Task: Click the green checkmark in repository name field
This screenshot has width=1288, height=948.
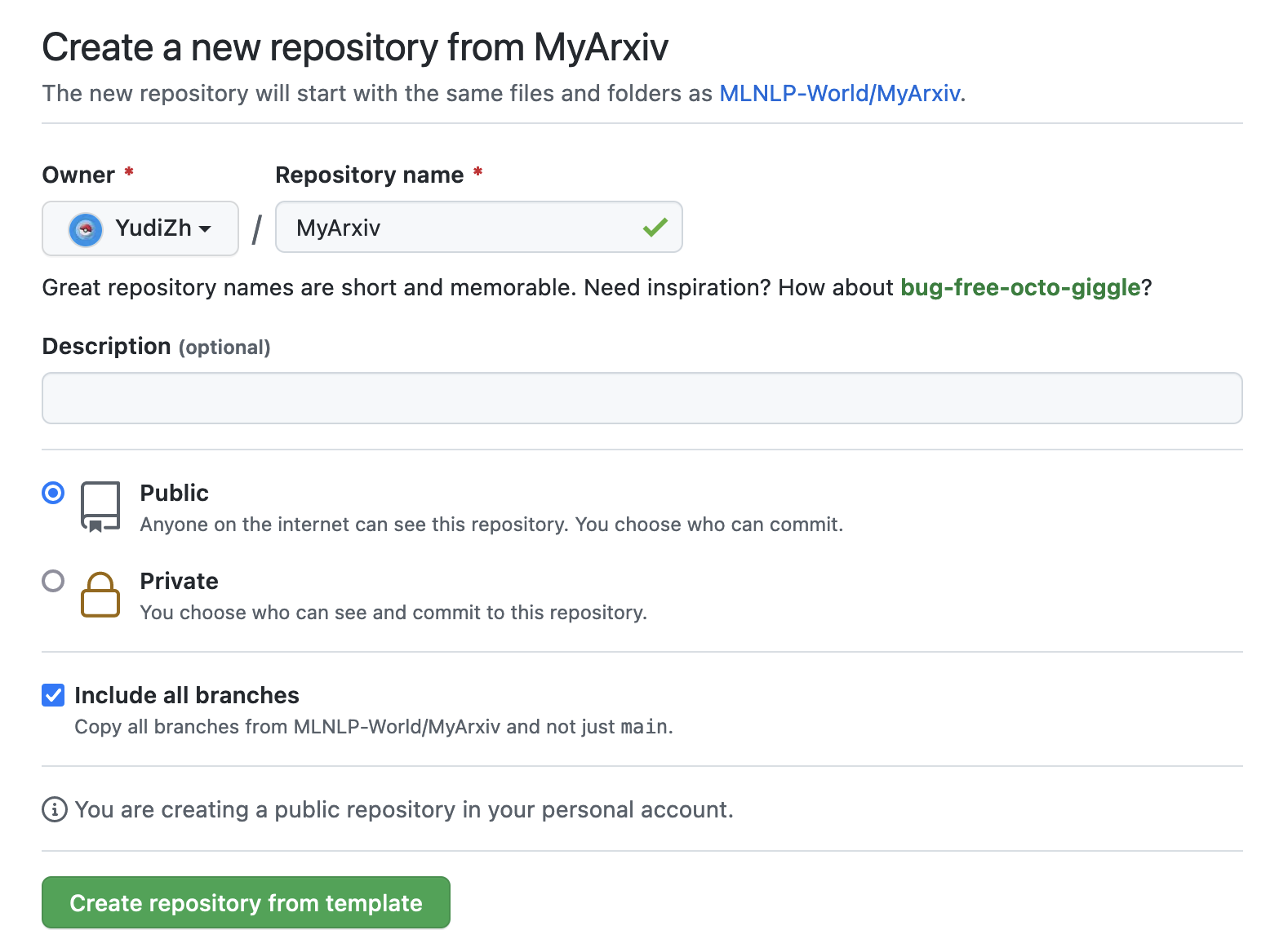Action: pos(655,227)
